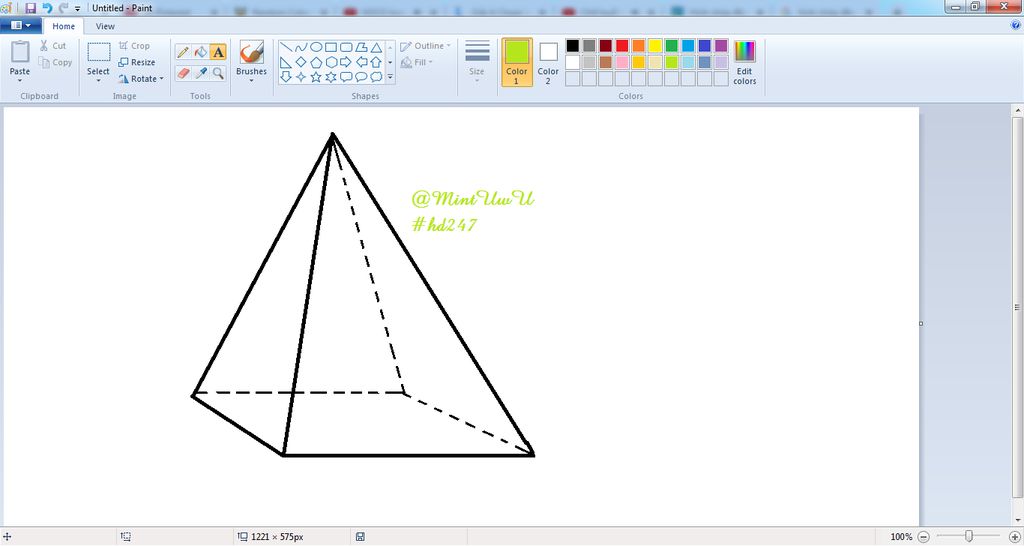
Task: Choose the Diamond shape
Action: pos(300,62)
